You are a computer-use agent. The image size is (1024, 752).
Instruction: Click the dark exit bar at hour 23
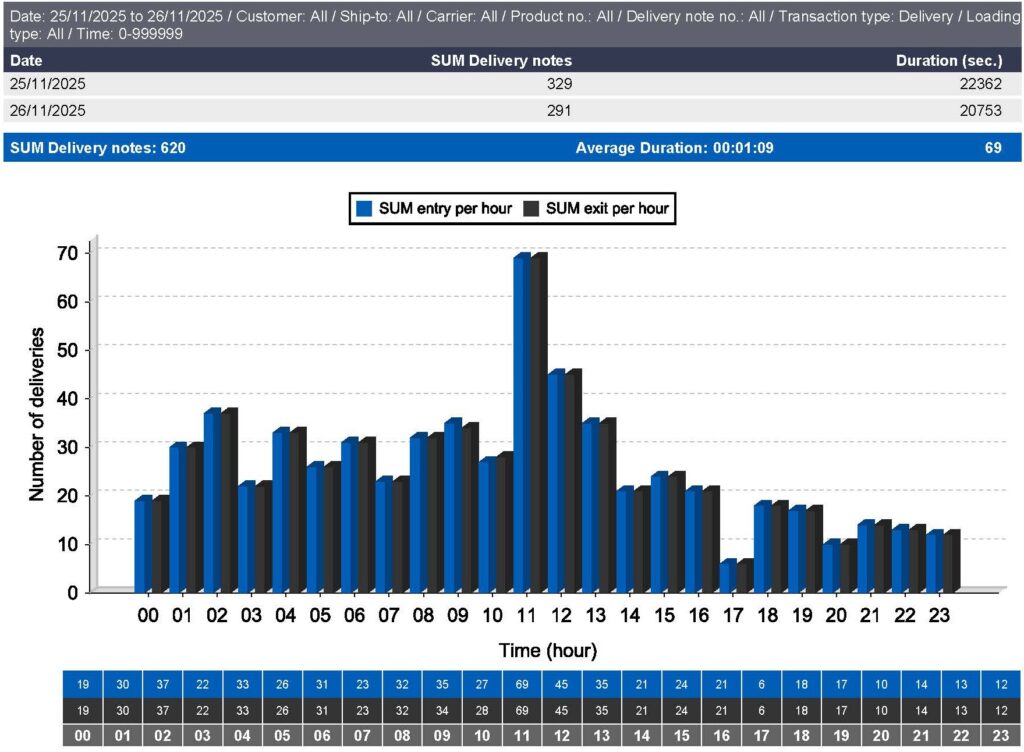pos(952,561)
